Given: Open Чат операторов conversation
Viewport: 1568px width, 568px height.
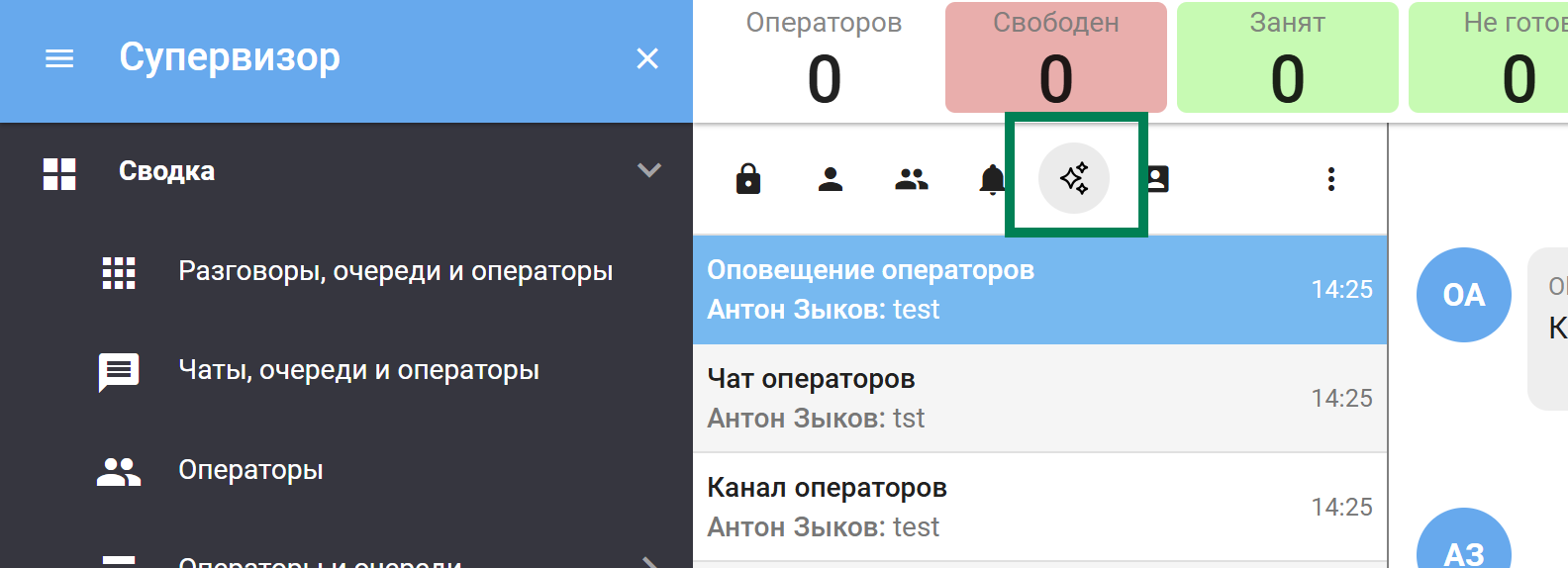Looking at the screenshot, I should (x=1039, y=399).
